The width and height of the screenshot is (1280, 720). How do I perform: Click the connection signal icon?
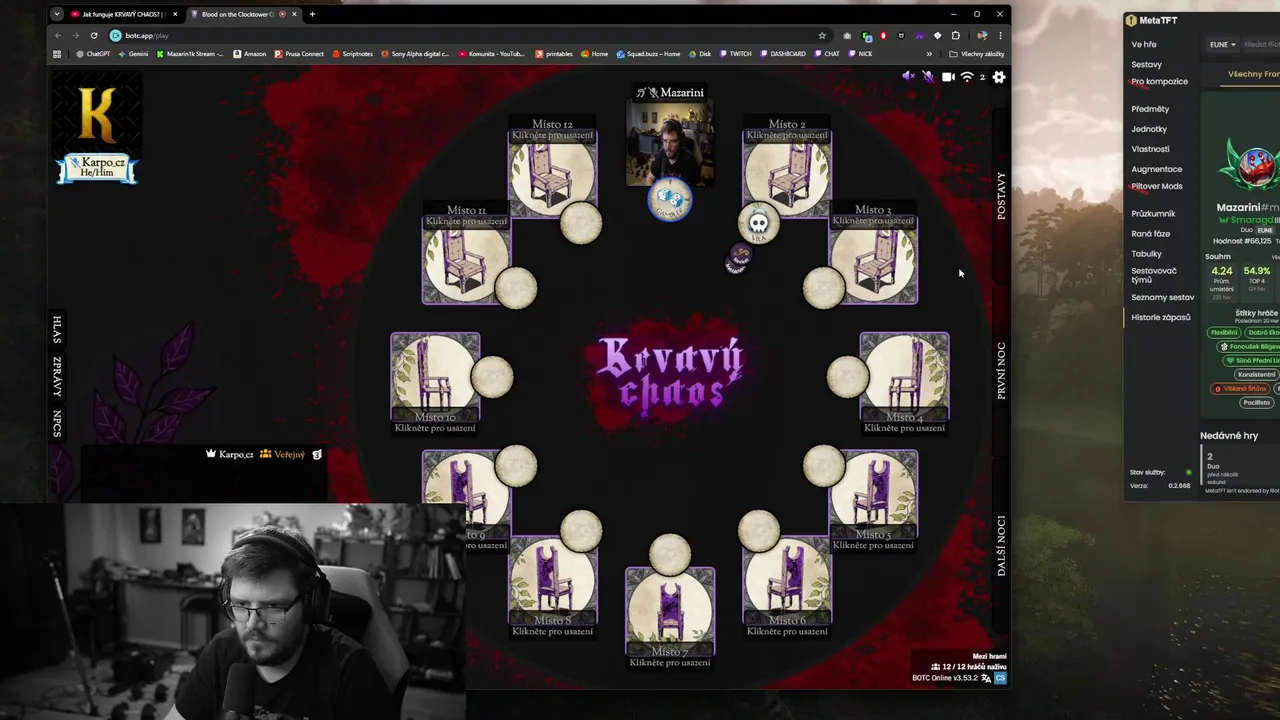coord(967,77)
